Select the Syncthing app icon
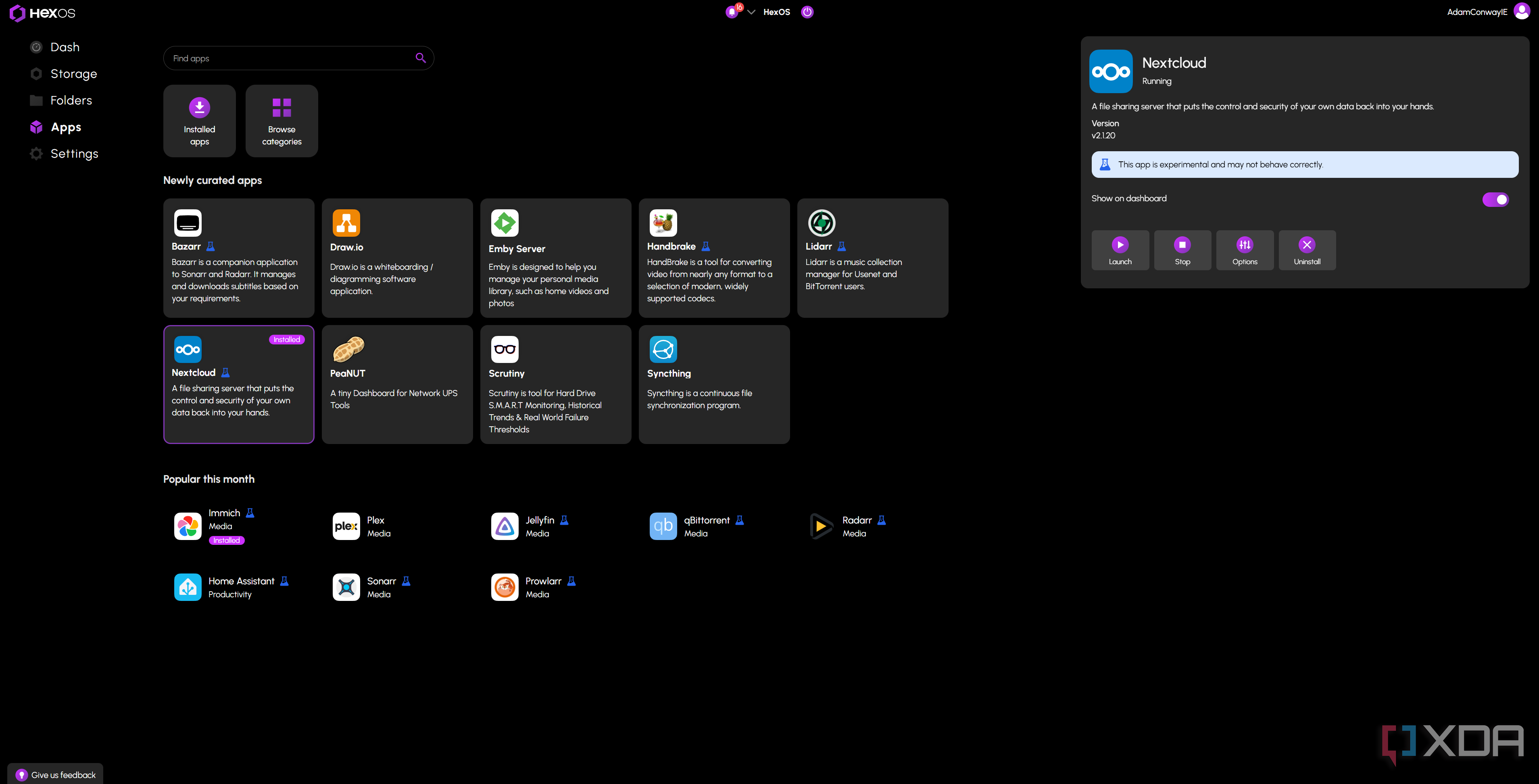The width and height of the screenshot is (1539, 784). click(663, 349)
